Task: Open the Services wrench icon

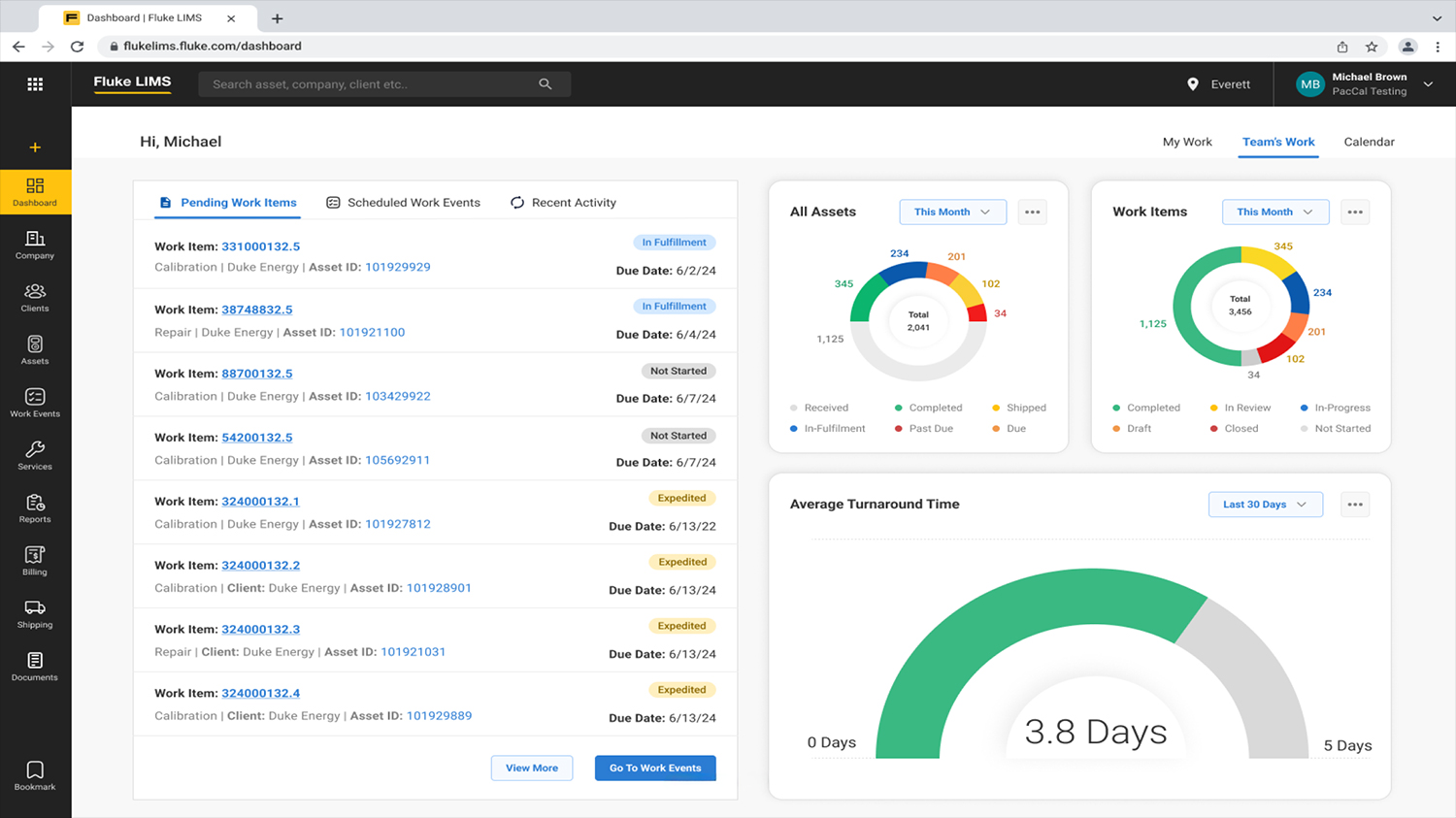Action: (x=35, y=454)
